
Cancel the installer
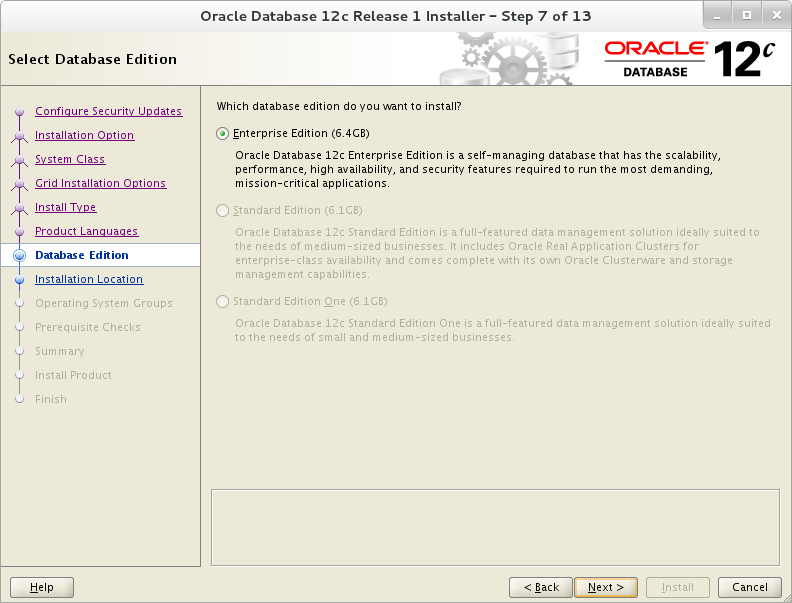point(750,587)
